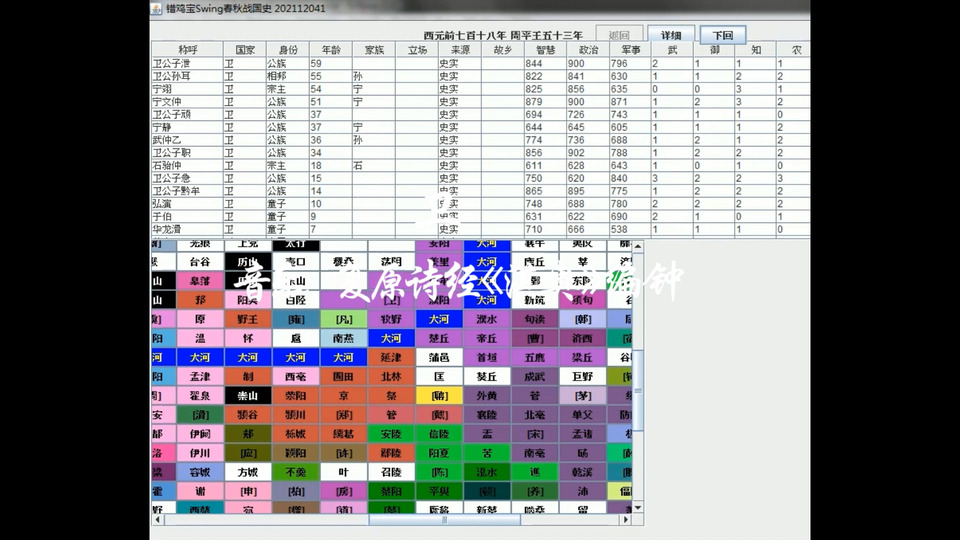The height and width of the screenshot is (540, 960).
Task: Select the 北亳 map tile
Action: click(x=534, y=414)
